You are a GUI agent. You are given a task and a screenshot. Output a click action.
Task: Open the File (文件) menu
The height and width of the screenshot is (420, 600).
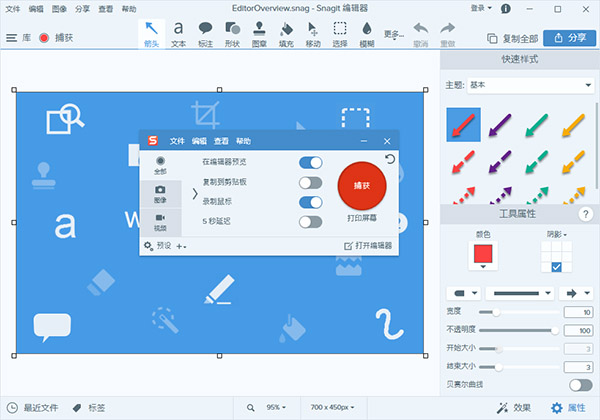[12, 9]
